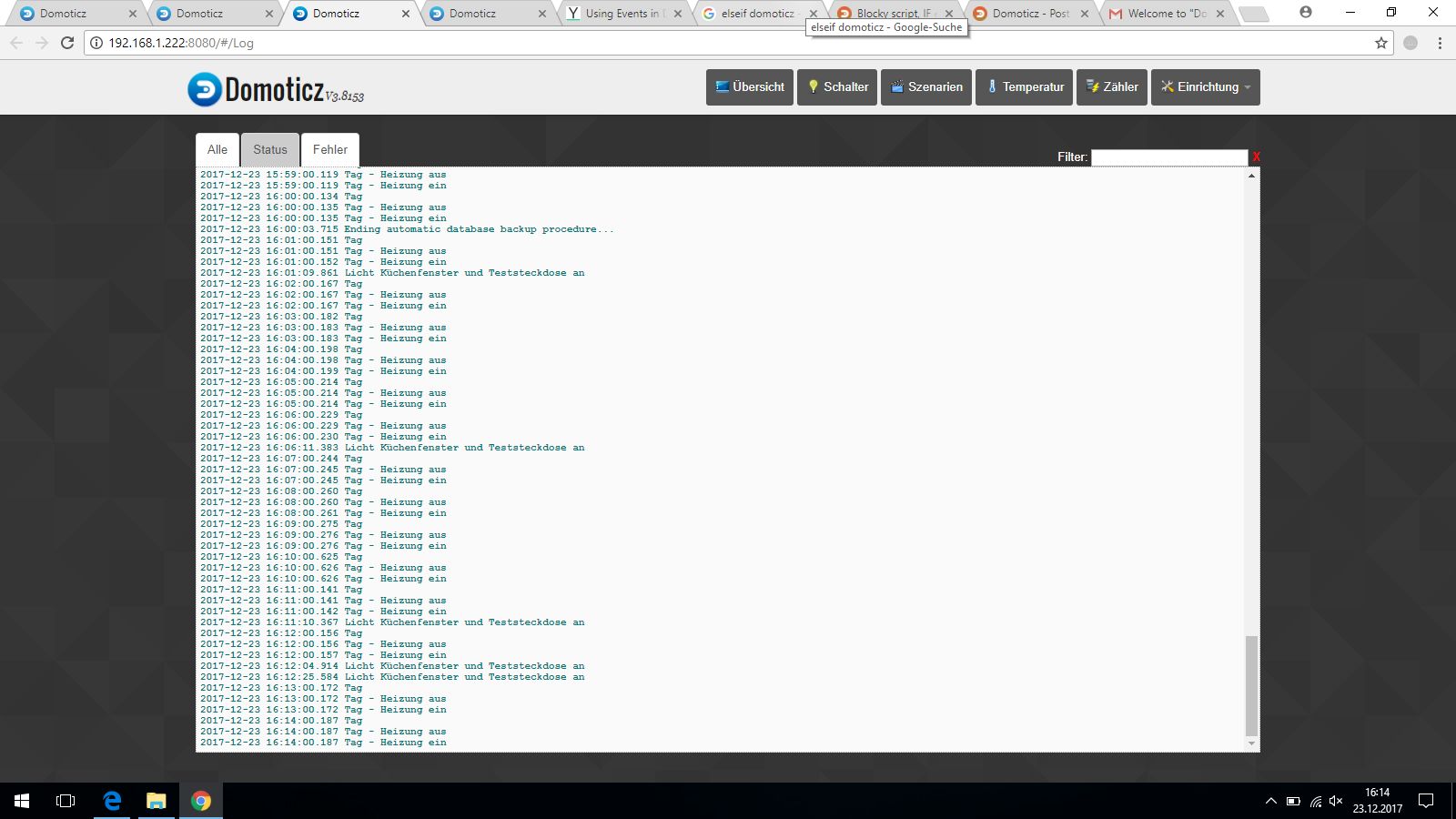Click the muted volume tray icon
The width and height of the screenshot is (1456, 819).
(1336, 801)
